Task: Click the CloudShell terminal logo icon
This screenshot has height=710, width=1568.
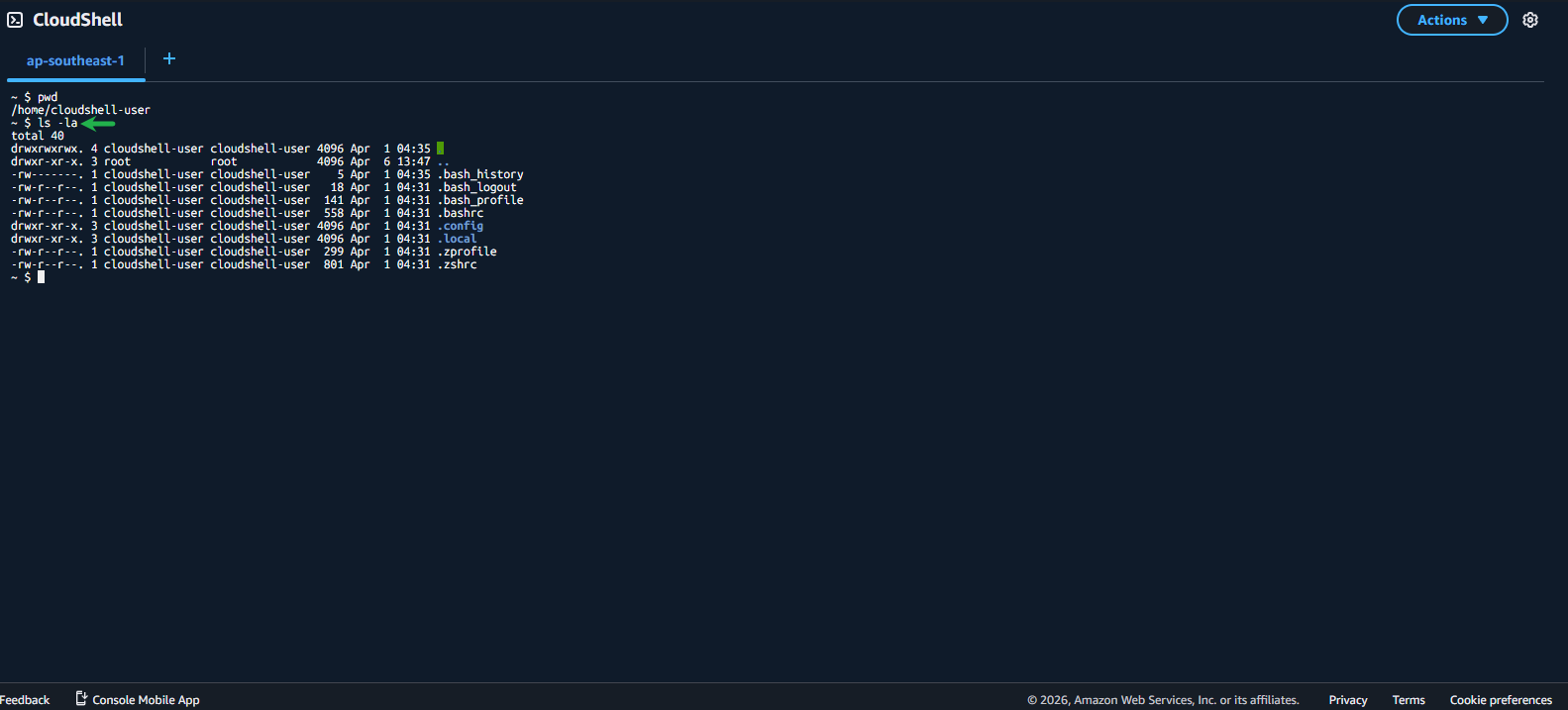Action: point(15,20)
